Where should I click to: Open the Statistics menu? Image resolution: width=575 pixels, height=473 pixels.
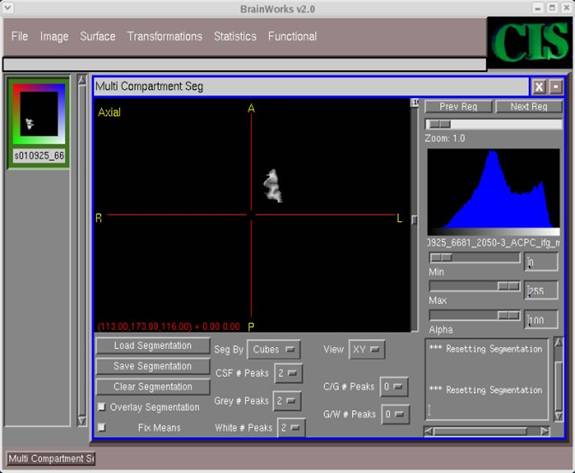coord(235,36)
